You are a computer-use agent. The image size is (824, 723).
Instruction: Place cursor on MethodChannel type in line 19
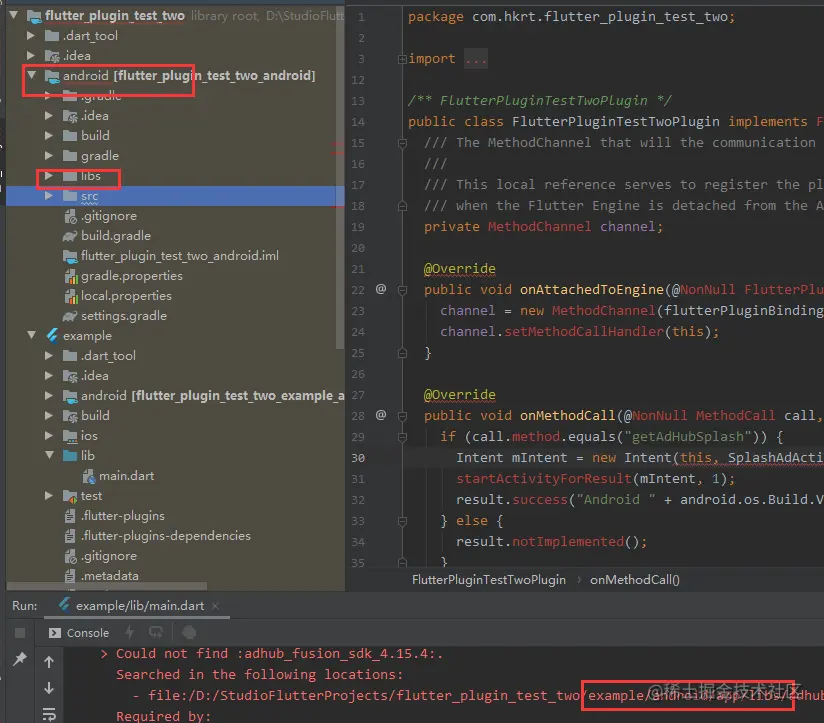point(539,226)
